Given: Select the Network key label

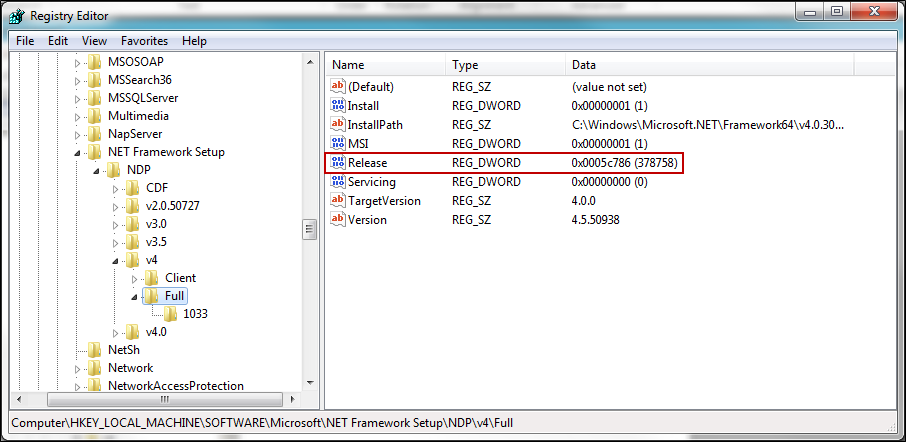Looking at the screenshot, I should 131,367.
